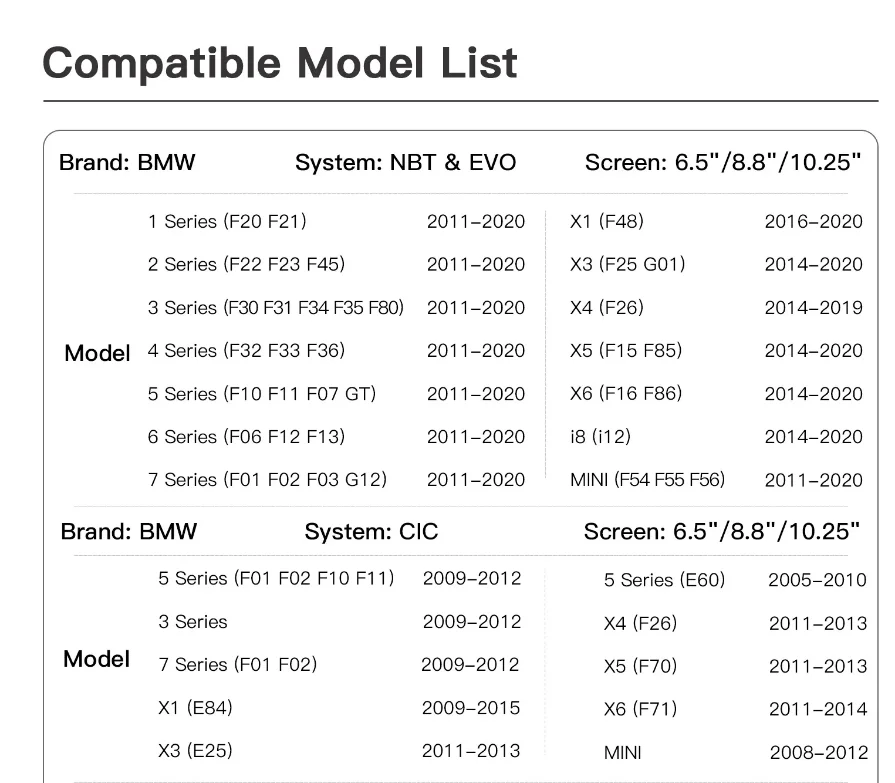Click the Compatible Model List heading

(280, 64)
